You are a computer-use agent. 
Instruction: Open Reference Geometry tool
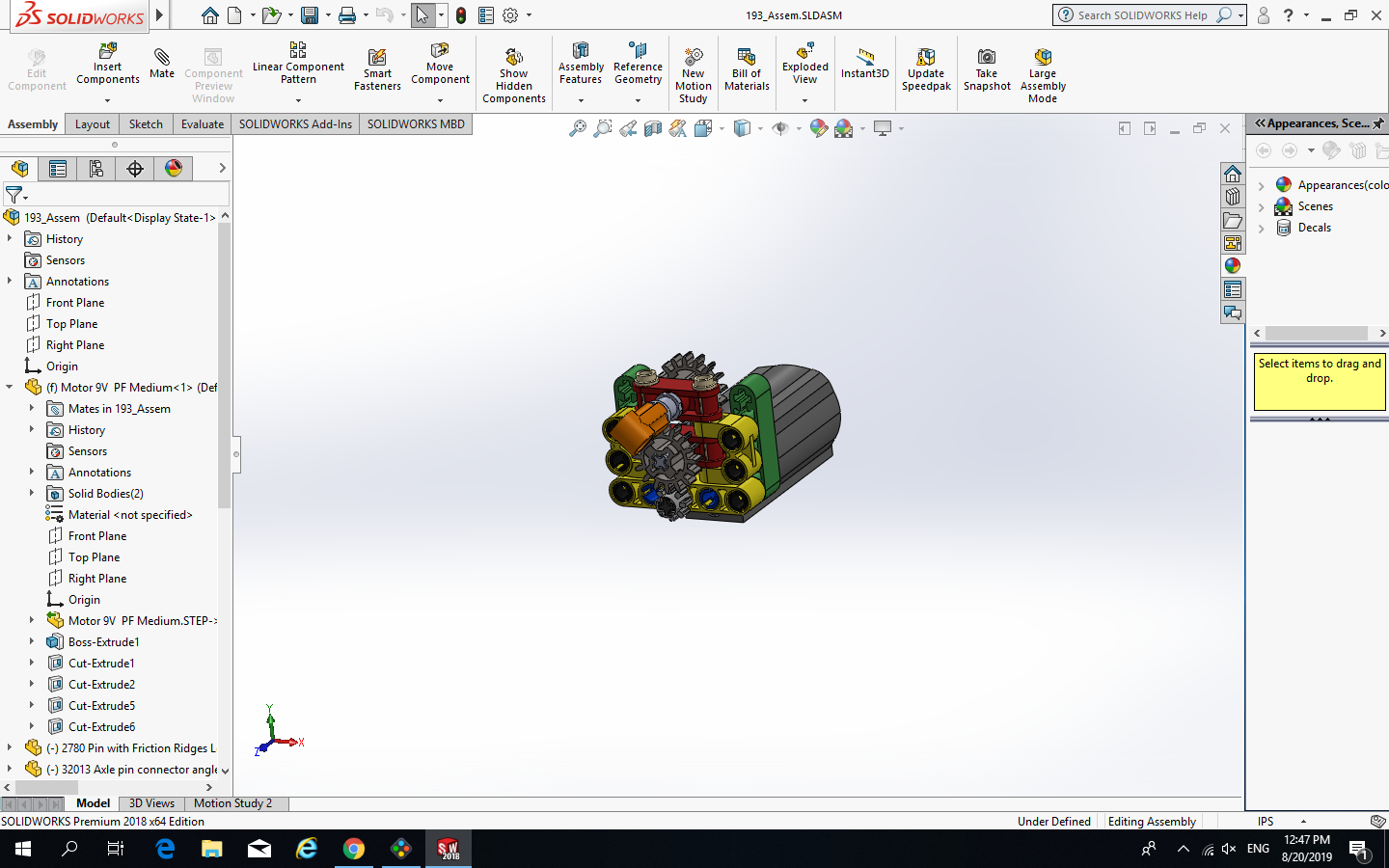click(x=638, y=64)
